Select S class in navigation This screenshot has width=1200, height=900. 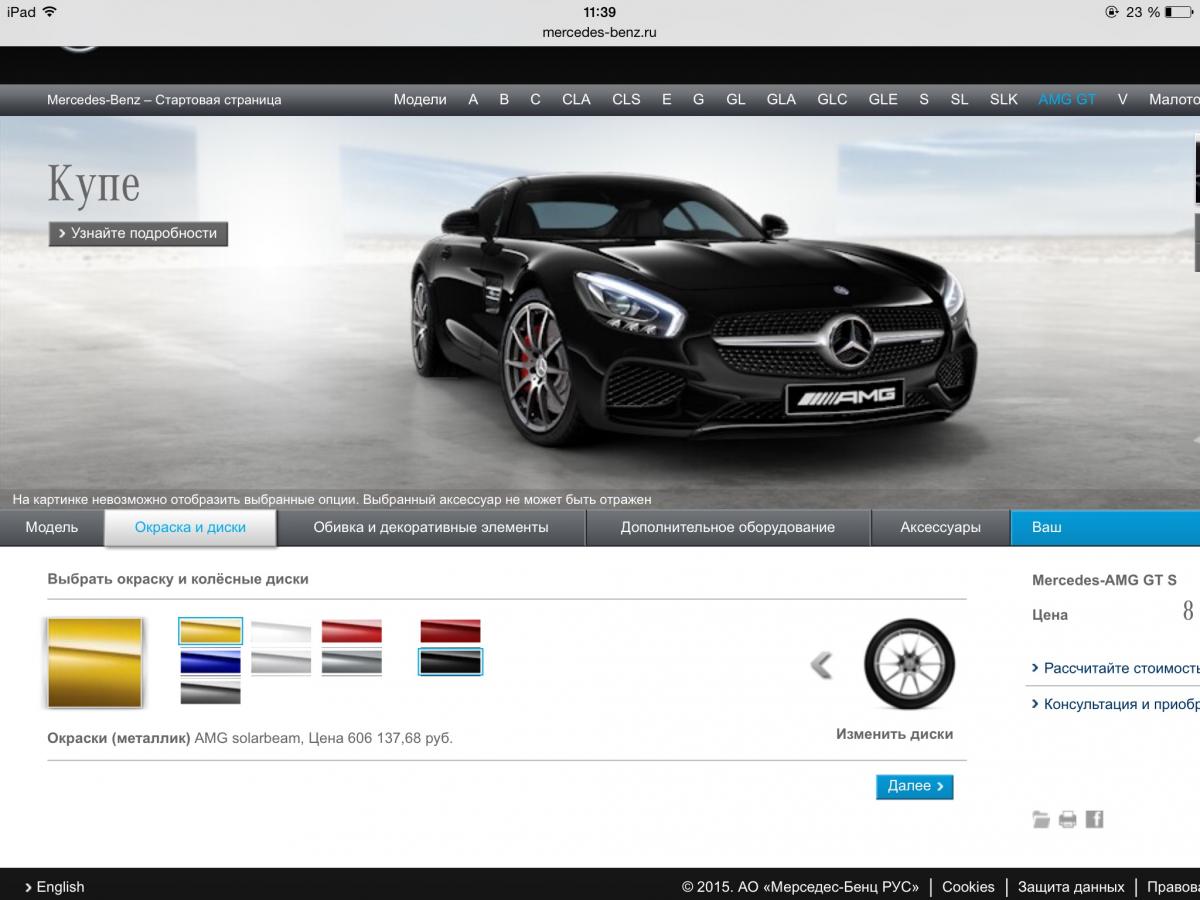point(924,99)
